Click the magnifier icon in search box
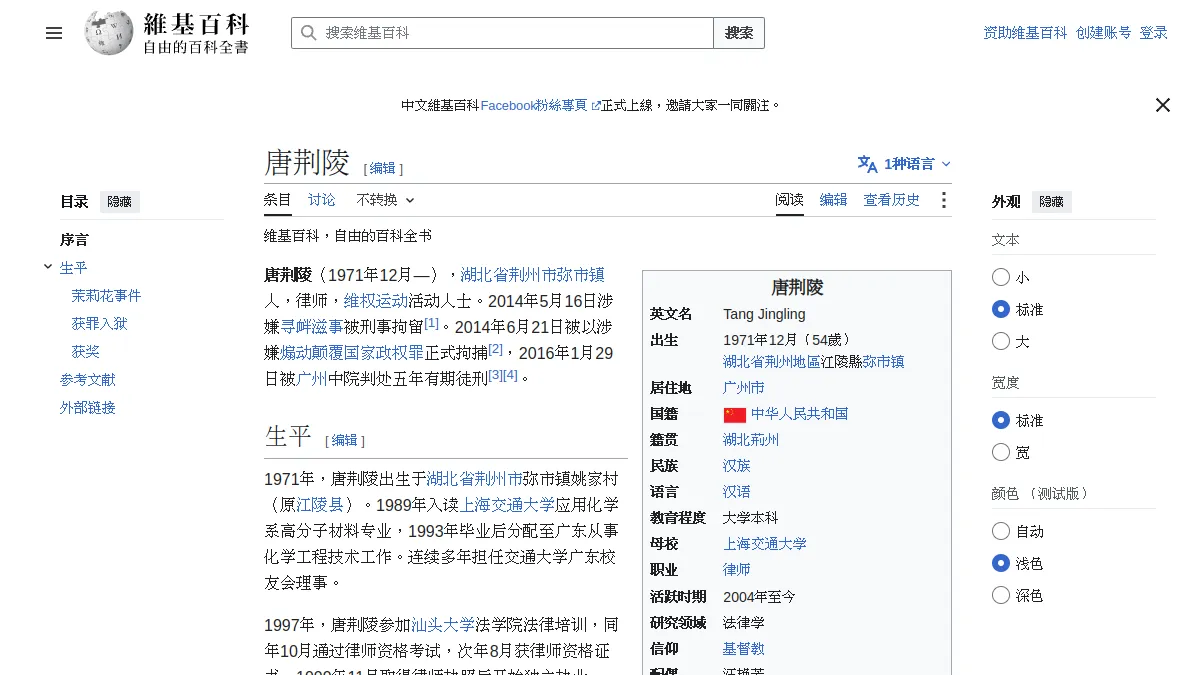 [x=308, y=33]
